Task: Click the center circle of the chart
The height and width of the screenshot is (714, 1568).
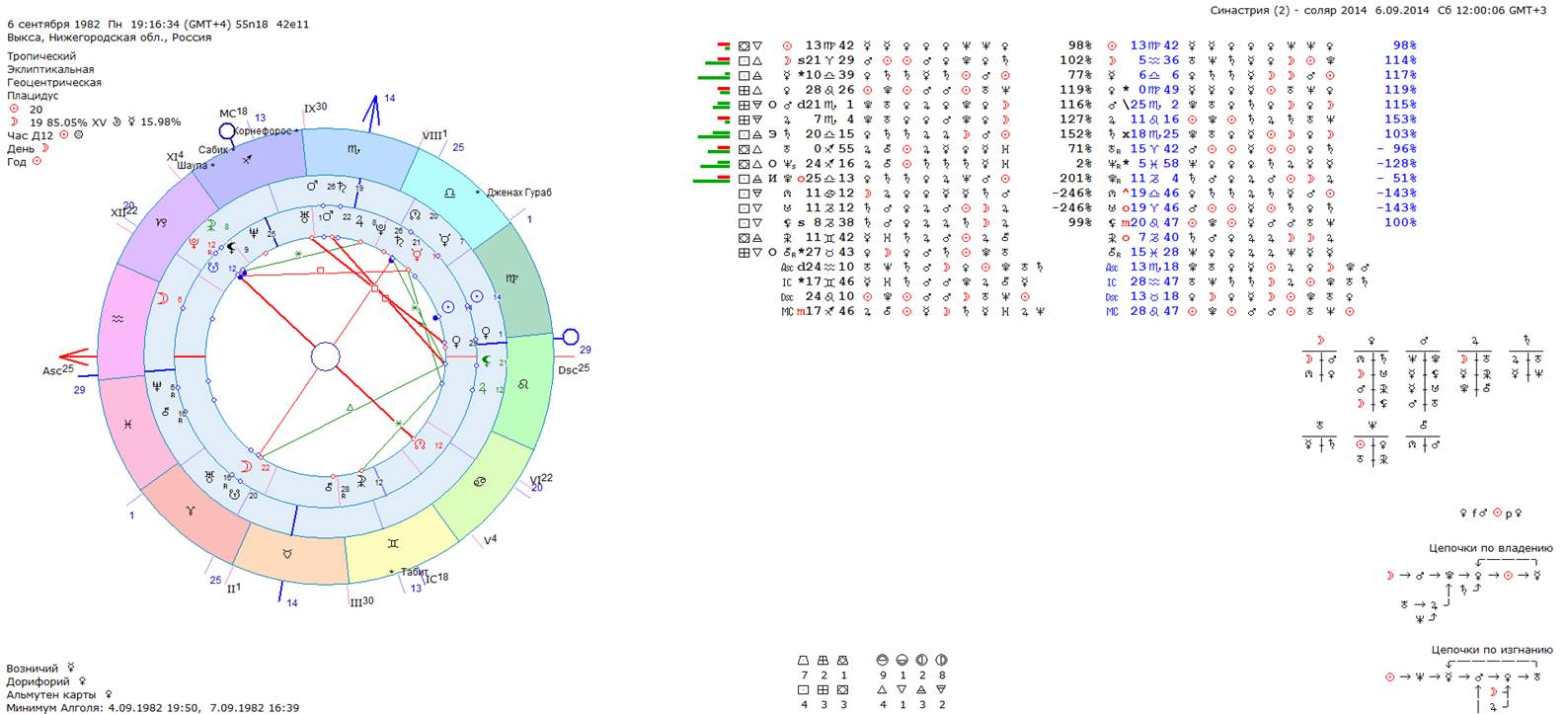Action: pos(326,357)
